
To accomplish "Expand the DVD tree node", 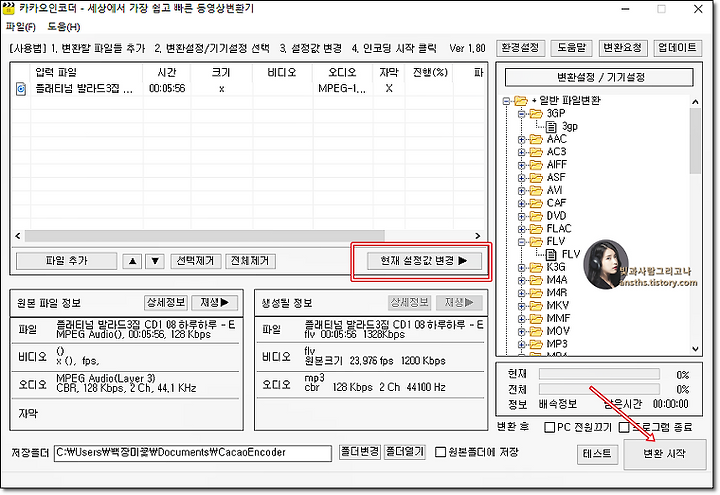I will pos(521,216).
